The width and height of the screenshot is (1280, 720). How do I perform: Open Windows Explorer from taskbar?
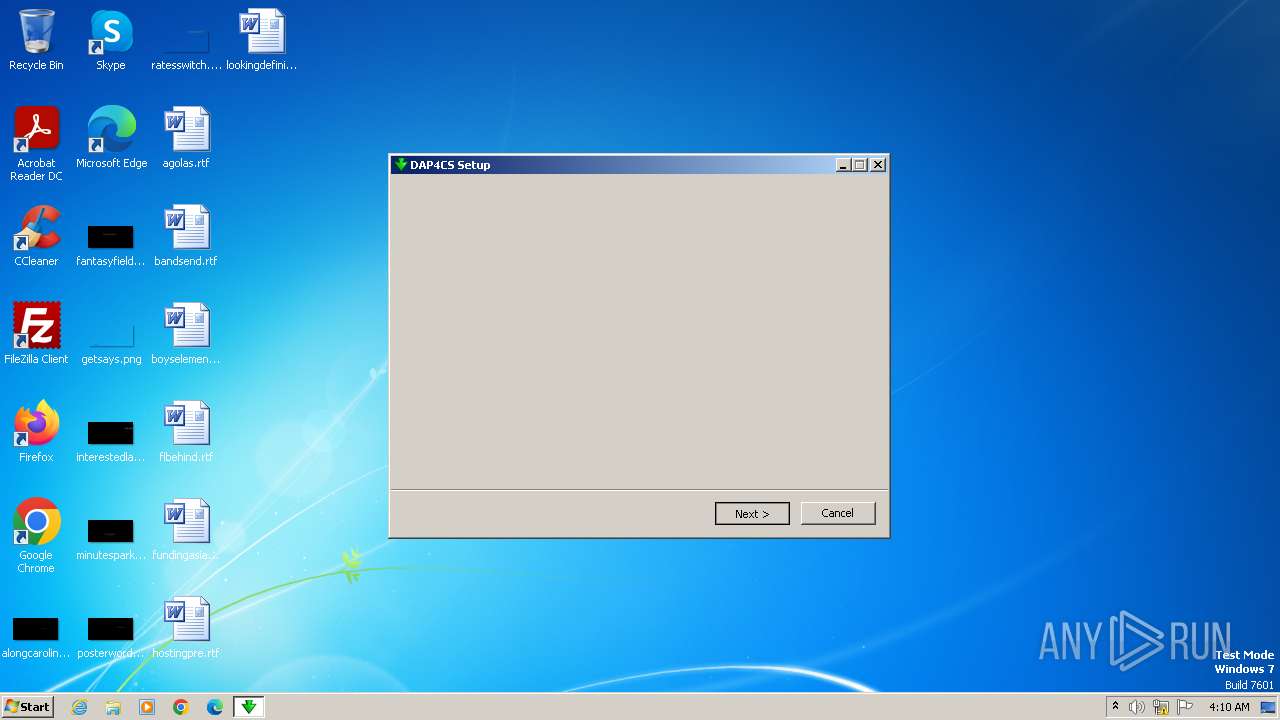pyautogui.click(x=113, y=707)
